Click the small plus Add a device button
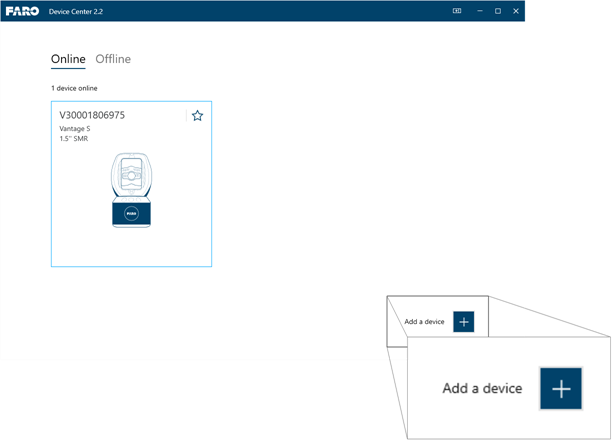 tap(464, 322)
